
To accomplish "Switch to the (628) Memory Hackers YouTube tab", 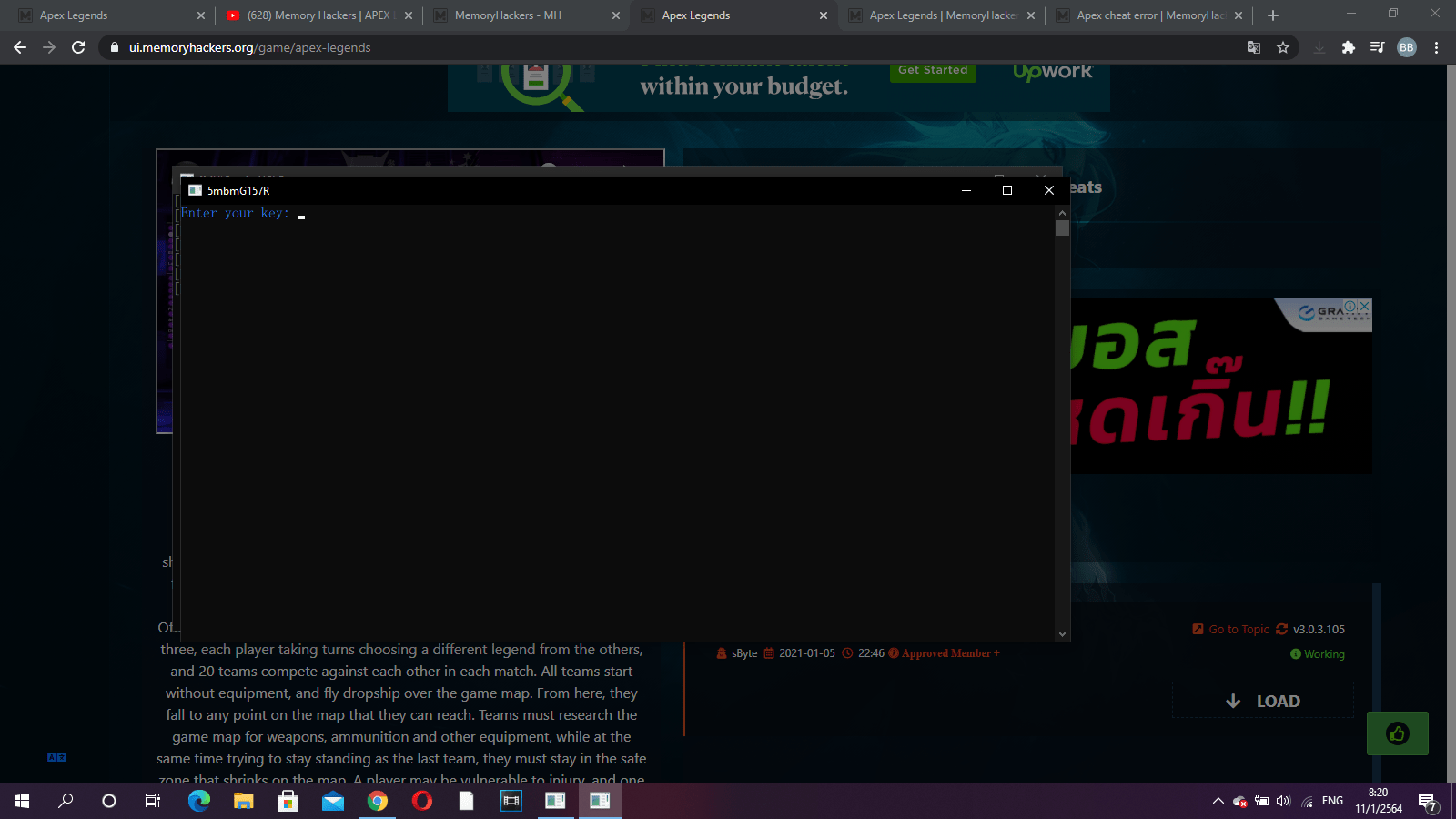I will click(318, 15).
